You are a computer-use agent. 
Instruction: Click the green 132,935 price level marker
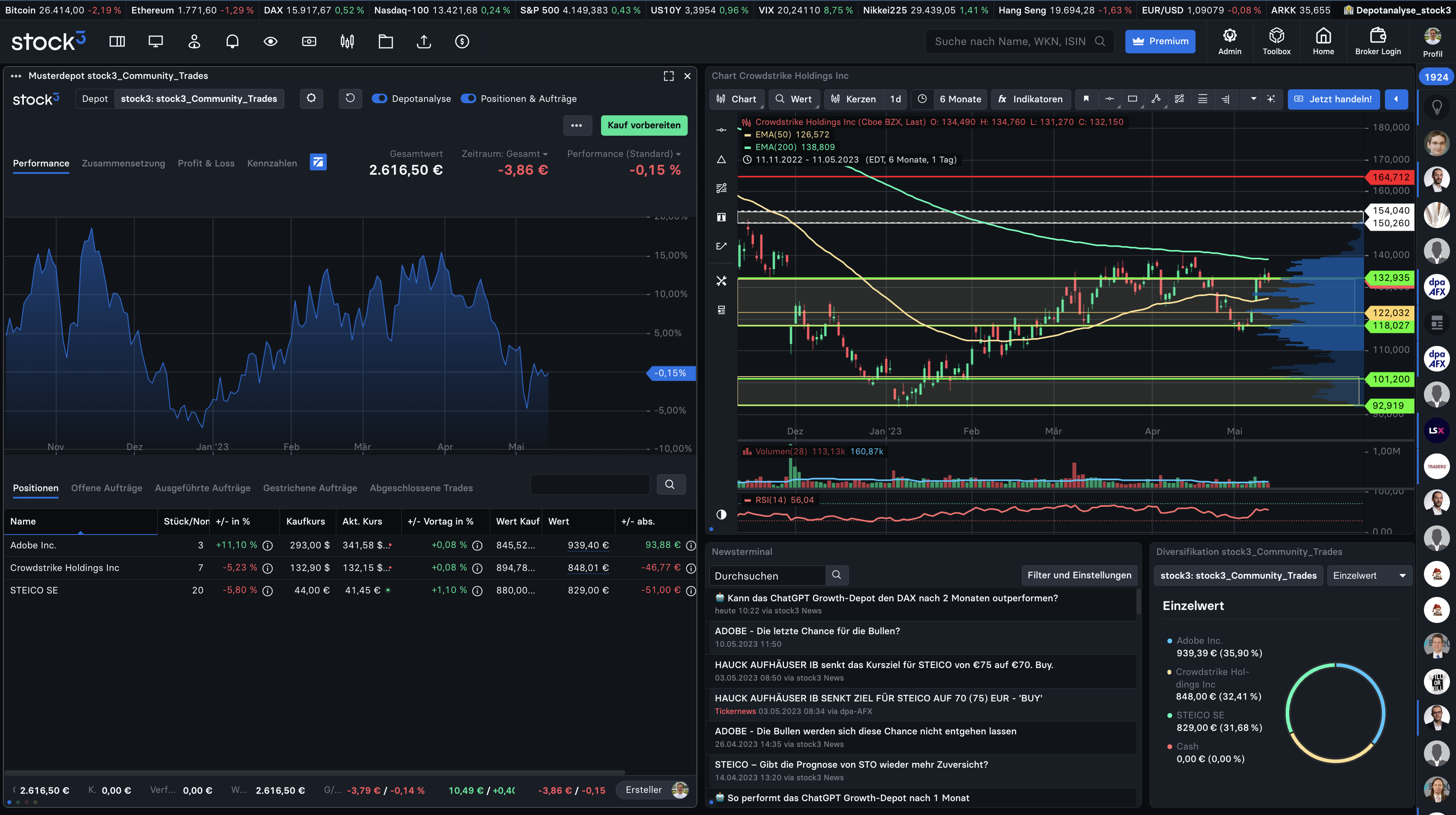coord(1390,278)
